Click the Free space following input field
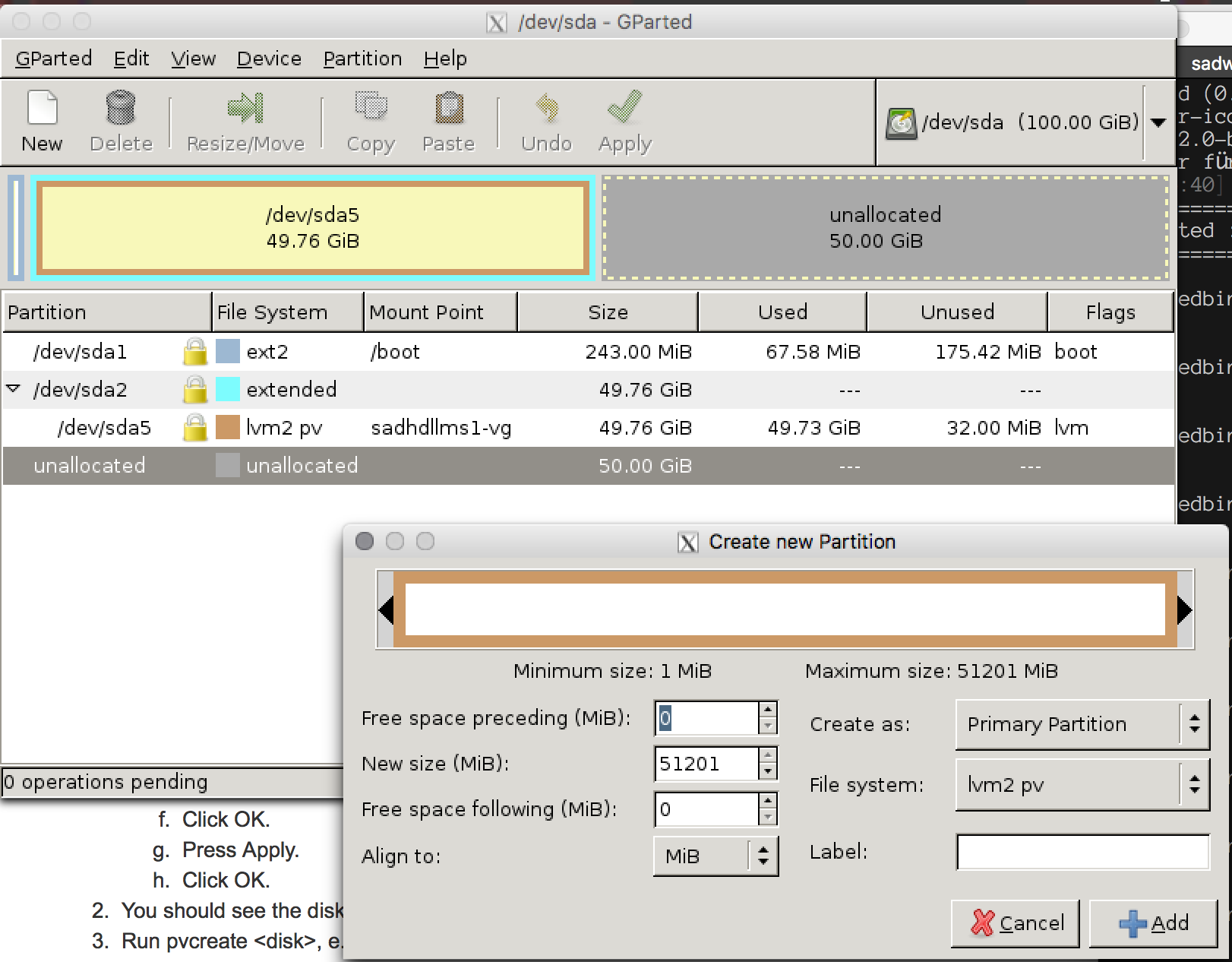Image resolution: width=1232 pixels, height=962 pixels. pyautogui.click(x=706, y=809)
